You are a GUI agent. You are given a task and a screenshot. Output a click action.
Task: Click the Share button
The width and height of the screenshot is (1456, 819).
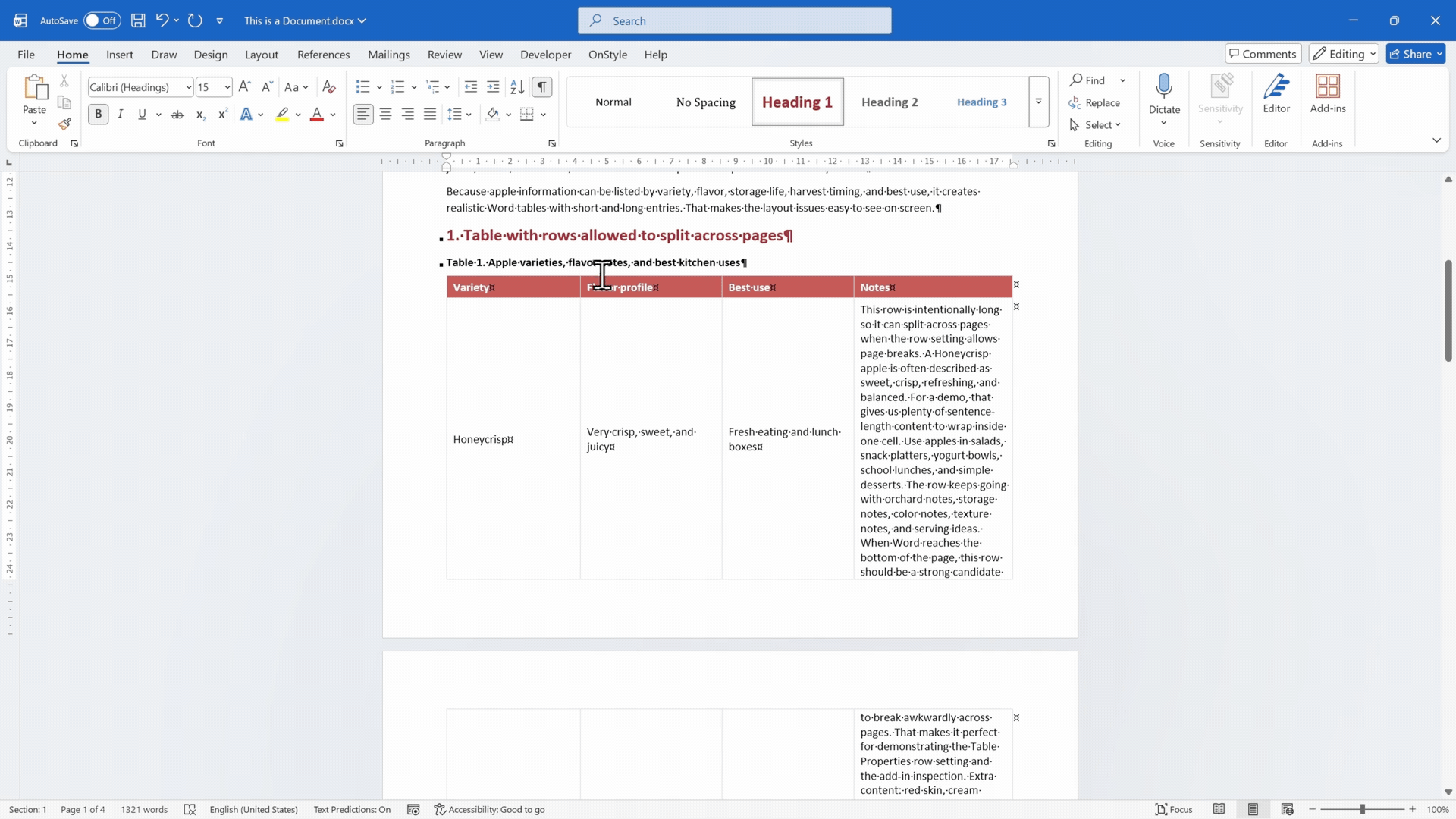point(1416,54)
